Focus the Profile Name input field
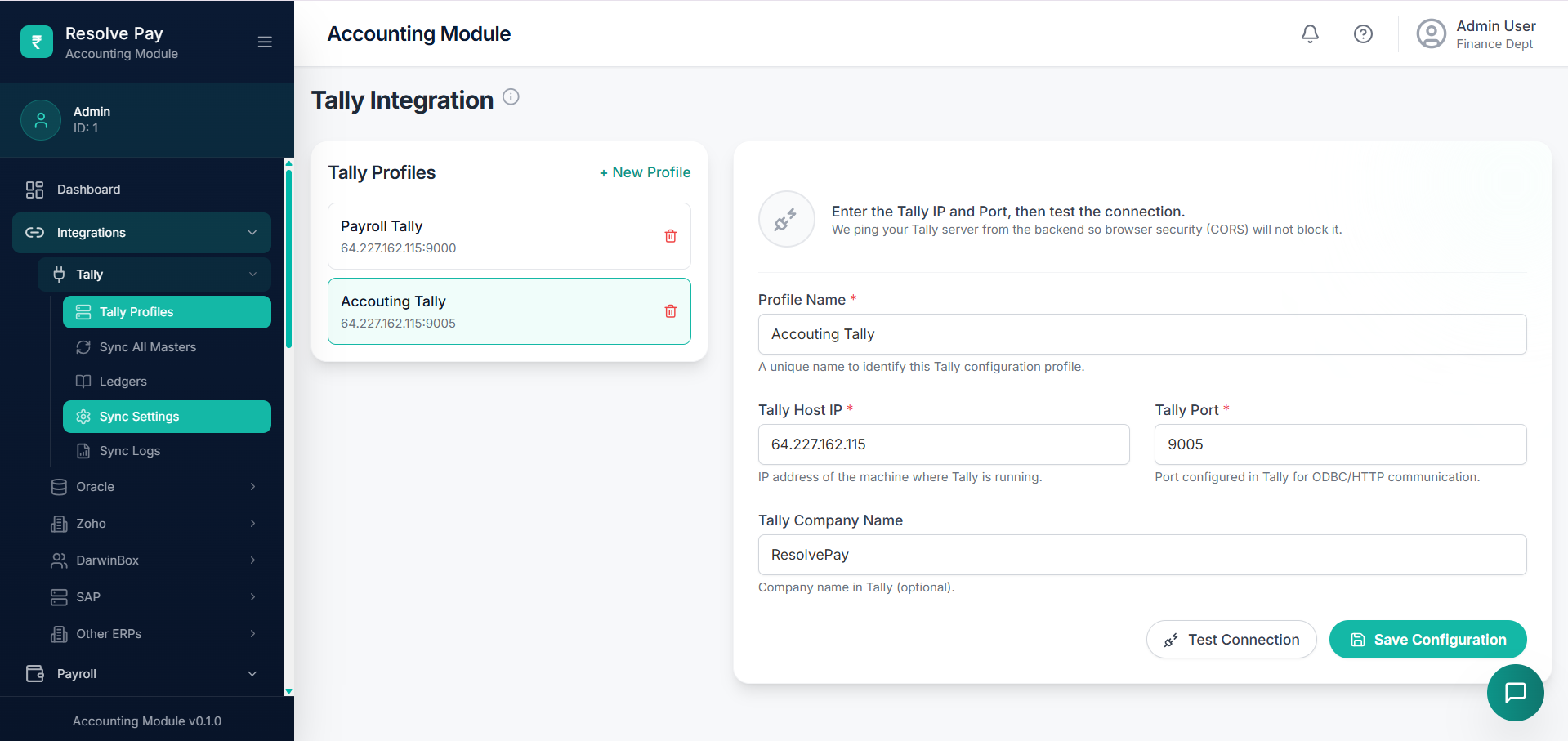 click(x=1142, y=334)
